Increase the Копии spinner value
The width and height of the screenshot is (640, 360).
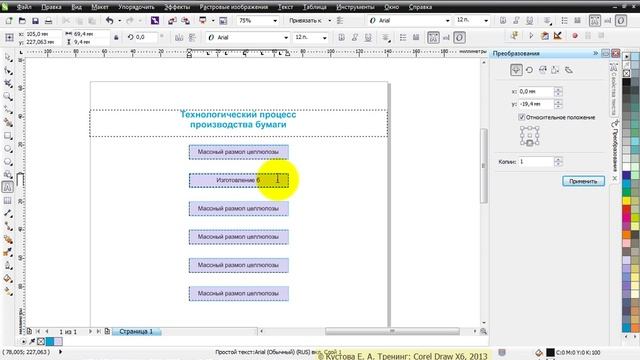[x=558, y=159]
